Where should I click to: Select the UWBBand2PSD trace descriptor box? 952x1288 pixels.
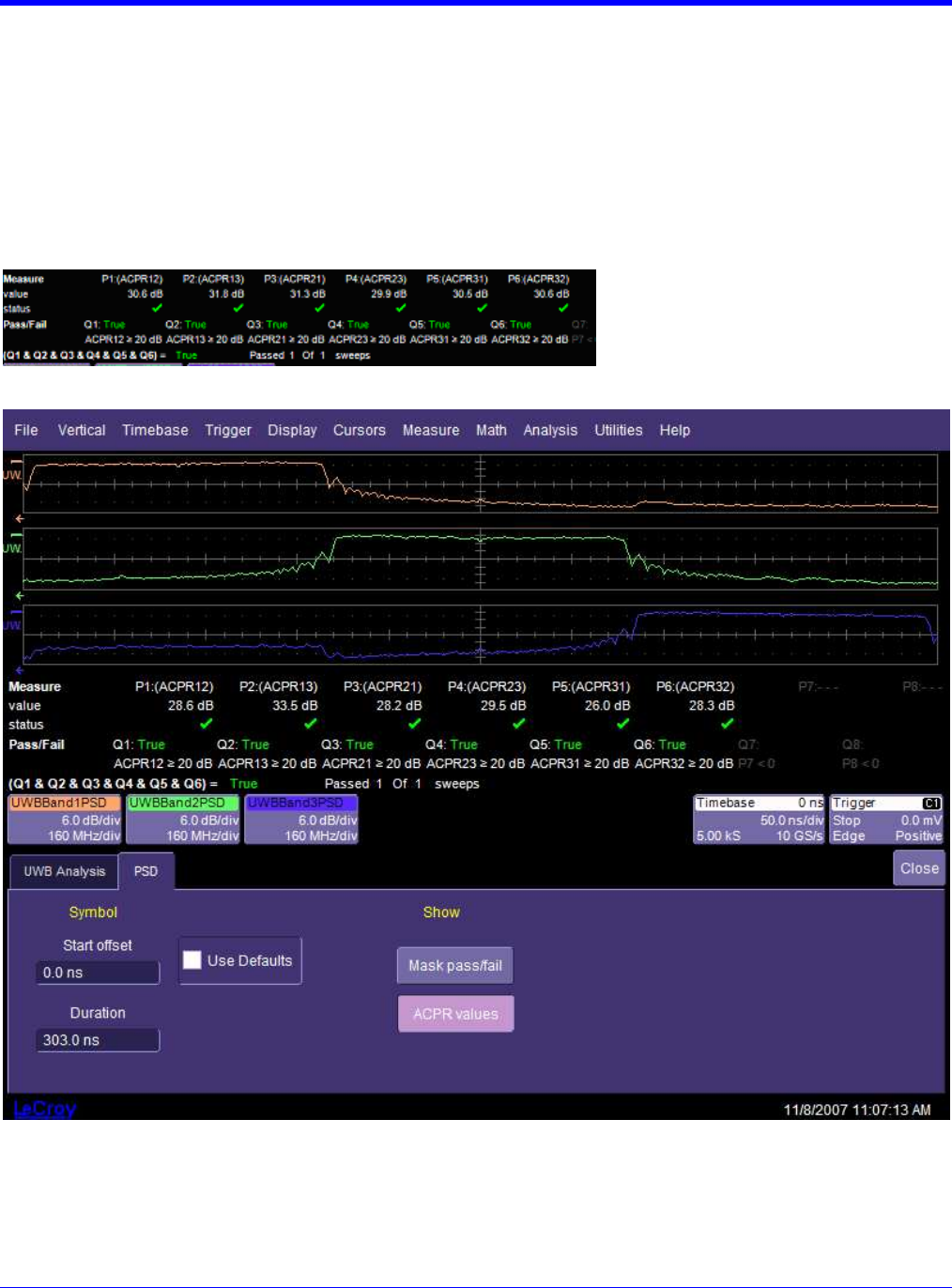183,820
